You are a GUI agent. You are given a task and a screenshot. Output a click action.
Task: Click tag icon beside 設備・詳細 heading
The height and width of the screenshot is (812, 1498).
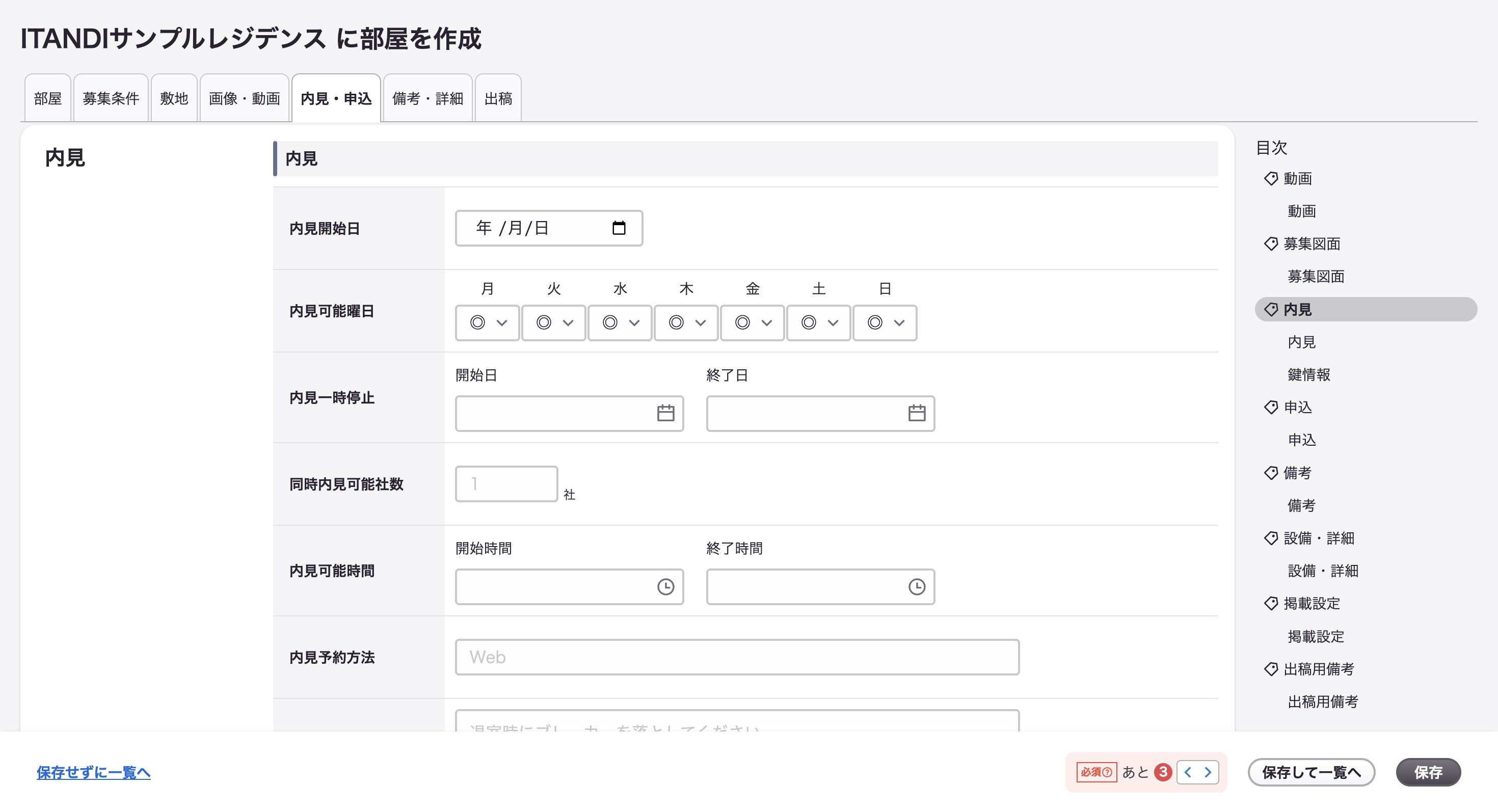tap(1271, 537)
